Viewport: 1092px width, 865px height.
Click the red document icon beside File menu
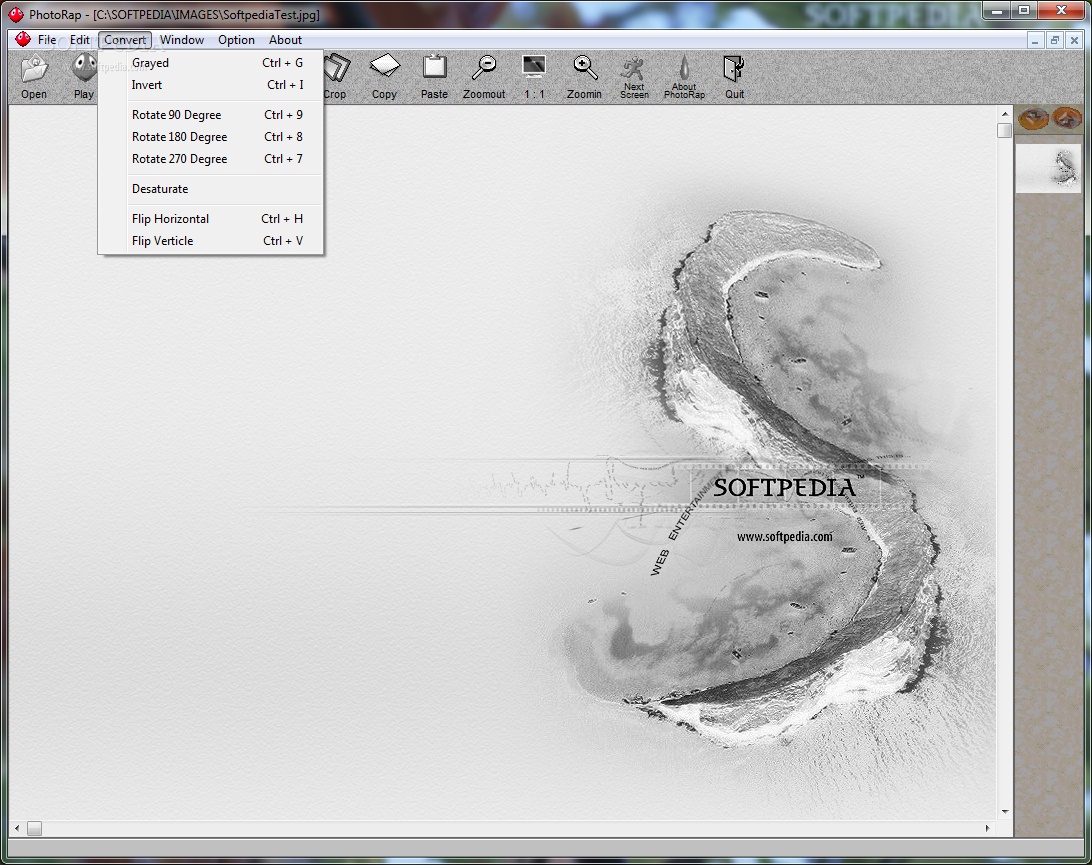coord(23,40)
